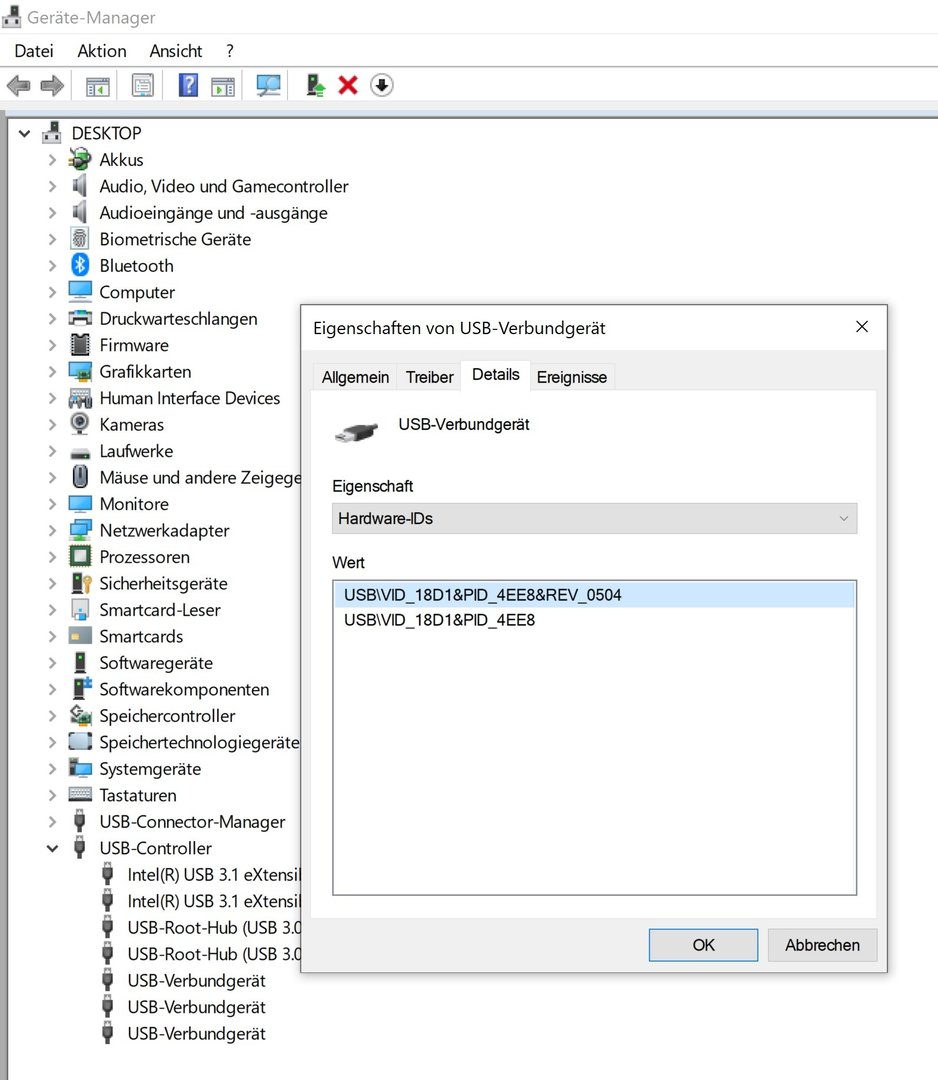Open the Aktion menu
Screen dimensions: 938x1080
pos(102,51)
